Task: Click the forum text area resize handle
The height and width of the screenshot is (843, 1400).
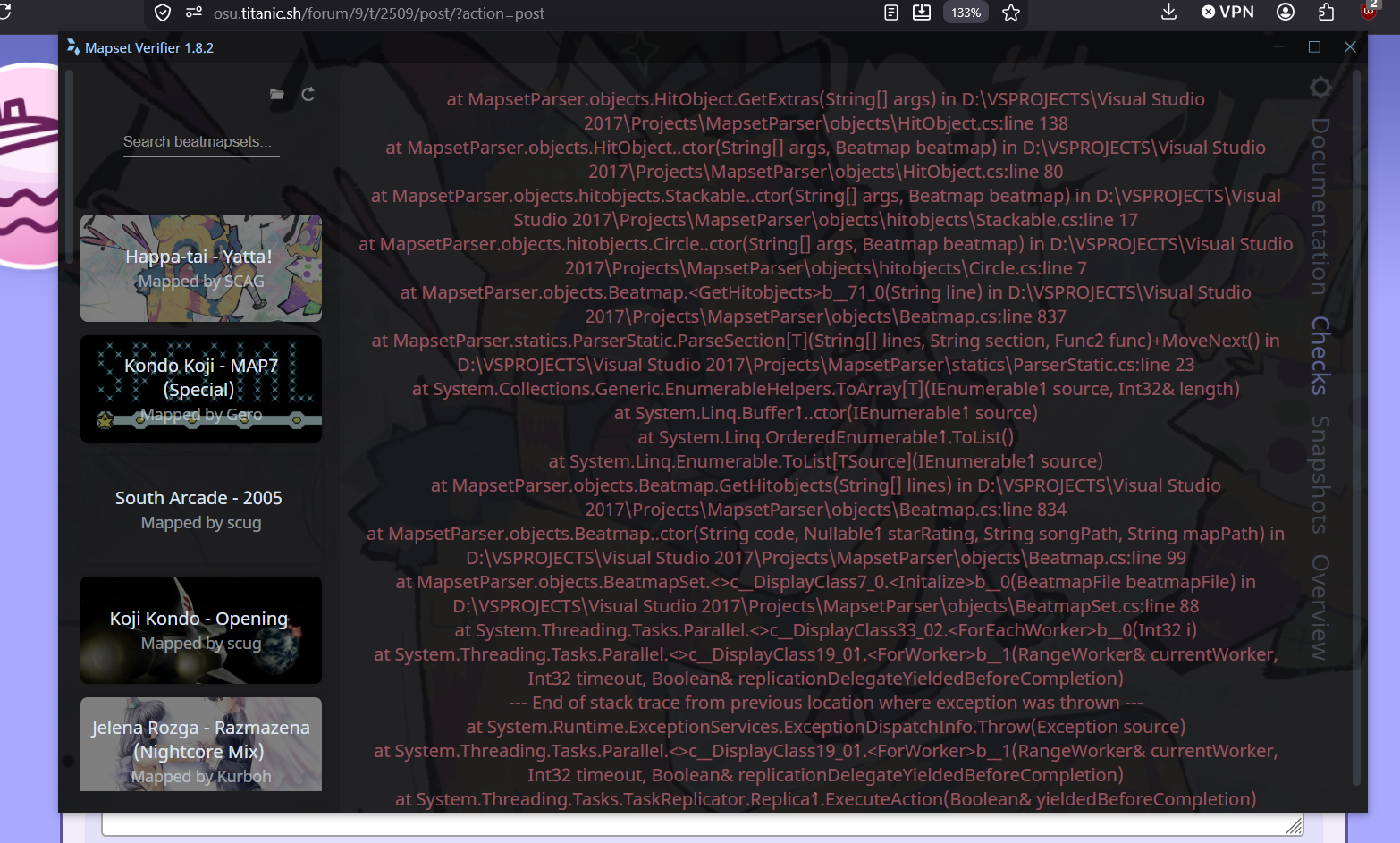Action: point(1294,826)
